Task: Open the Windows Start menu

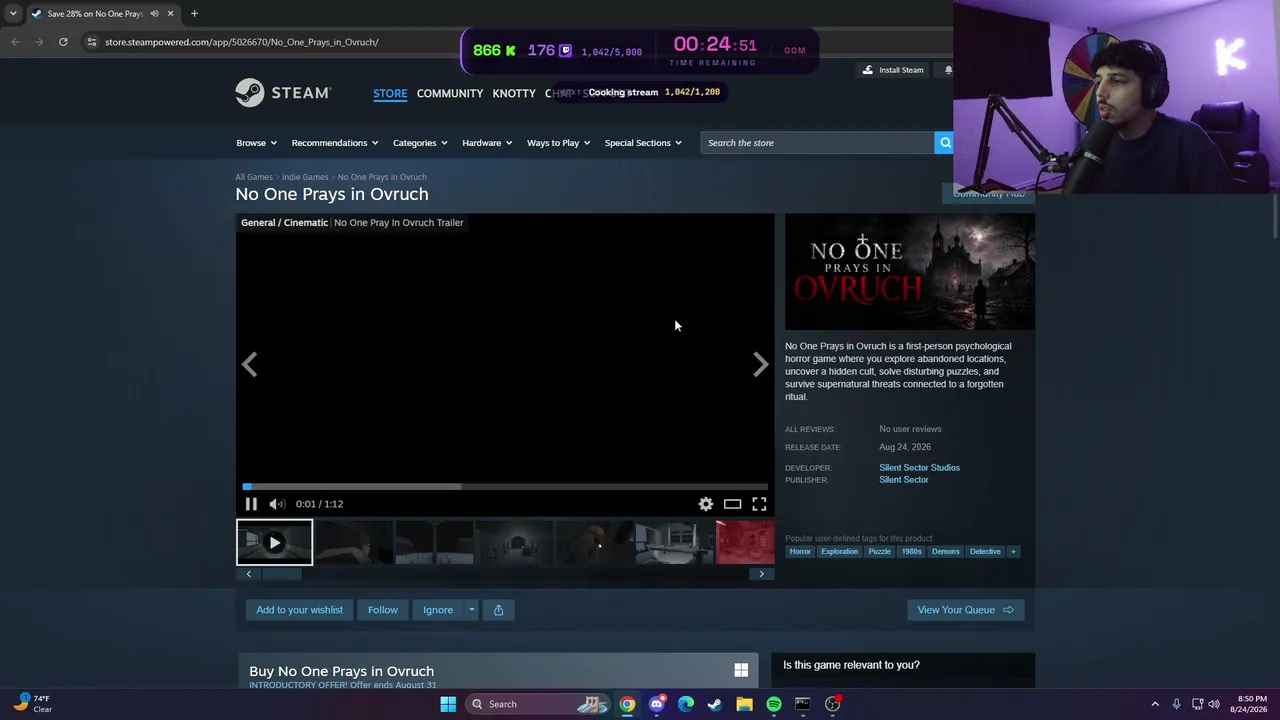Action: pyautogui.click(x=448, y=704)
